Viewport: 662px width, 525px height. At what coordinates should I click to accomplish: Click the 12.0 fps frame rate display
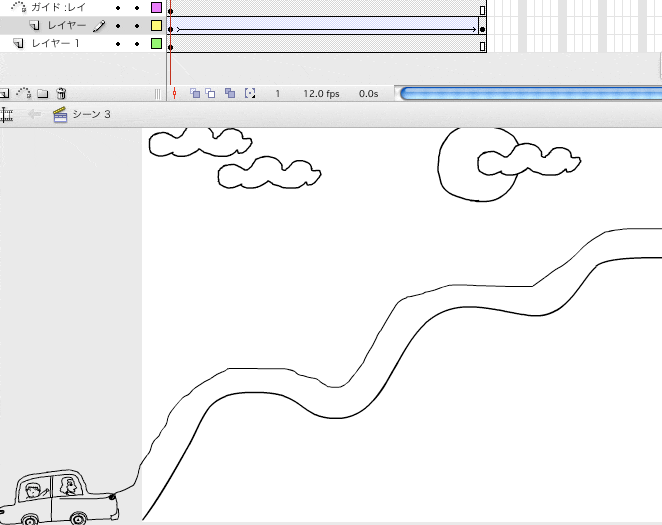321,94
